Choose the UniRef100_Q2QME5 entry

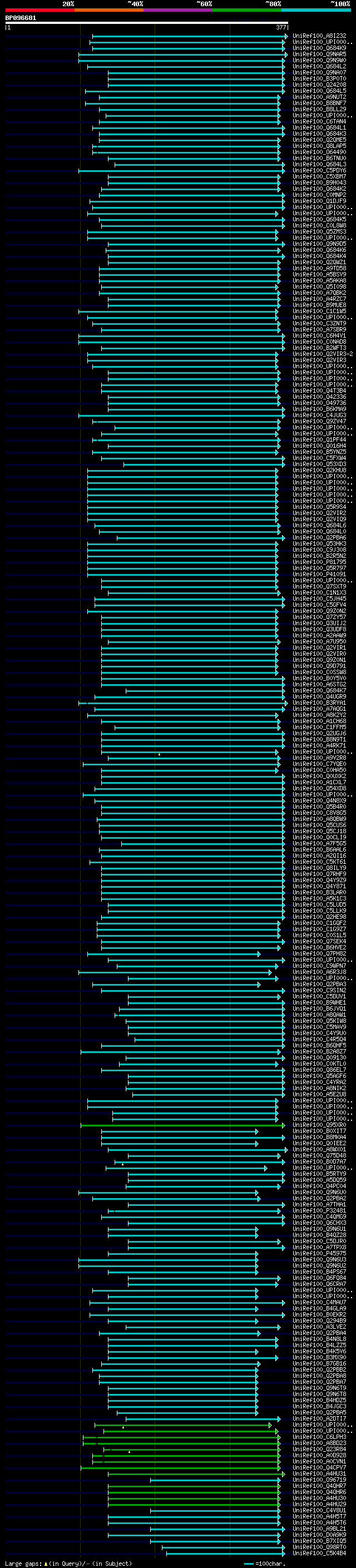coord(319,140)
